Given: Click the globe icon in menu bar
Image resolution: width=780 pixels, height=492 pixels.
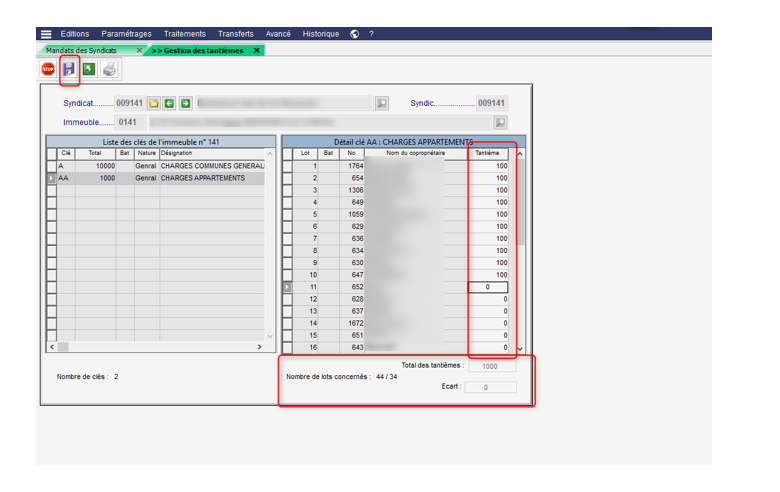Looking at the screenshot, I should click(354, 34).
